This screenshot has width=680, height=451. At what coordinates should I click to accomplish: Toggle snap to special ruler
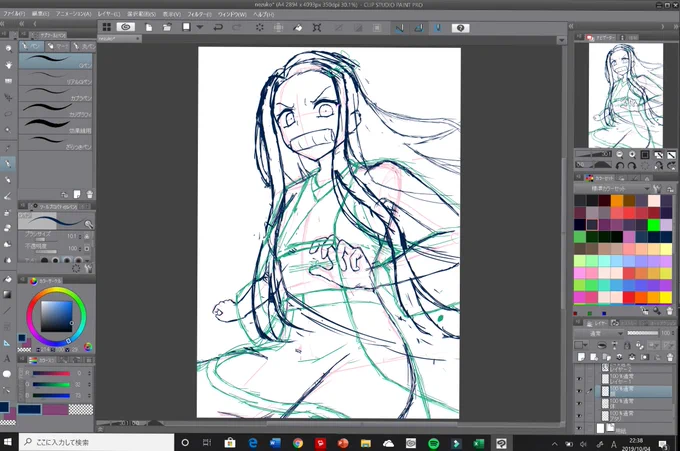(x=418, y=28)
